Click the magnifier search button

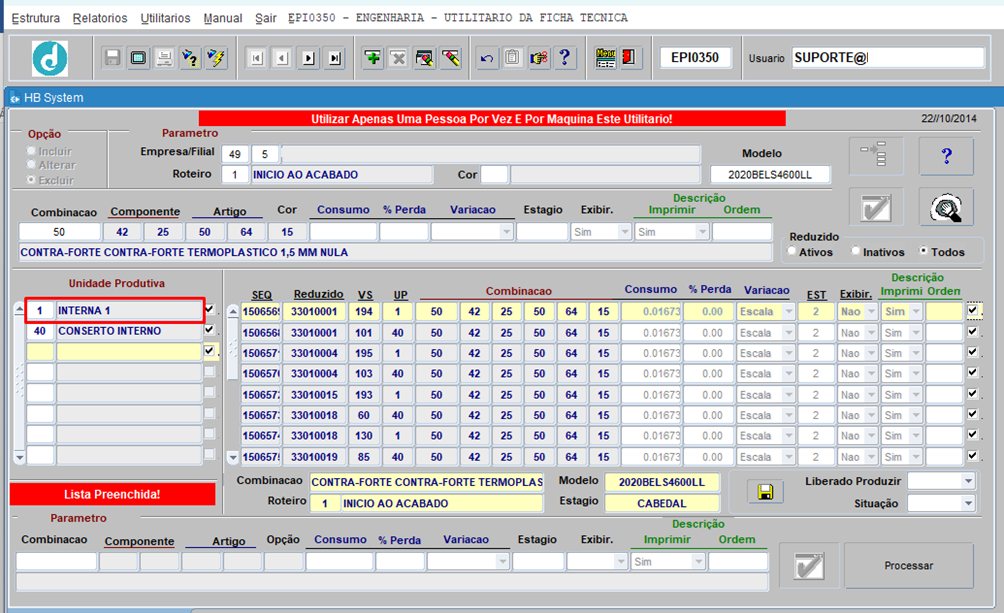tap(946, 207)
